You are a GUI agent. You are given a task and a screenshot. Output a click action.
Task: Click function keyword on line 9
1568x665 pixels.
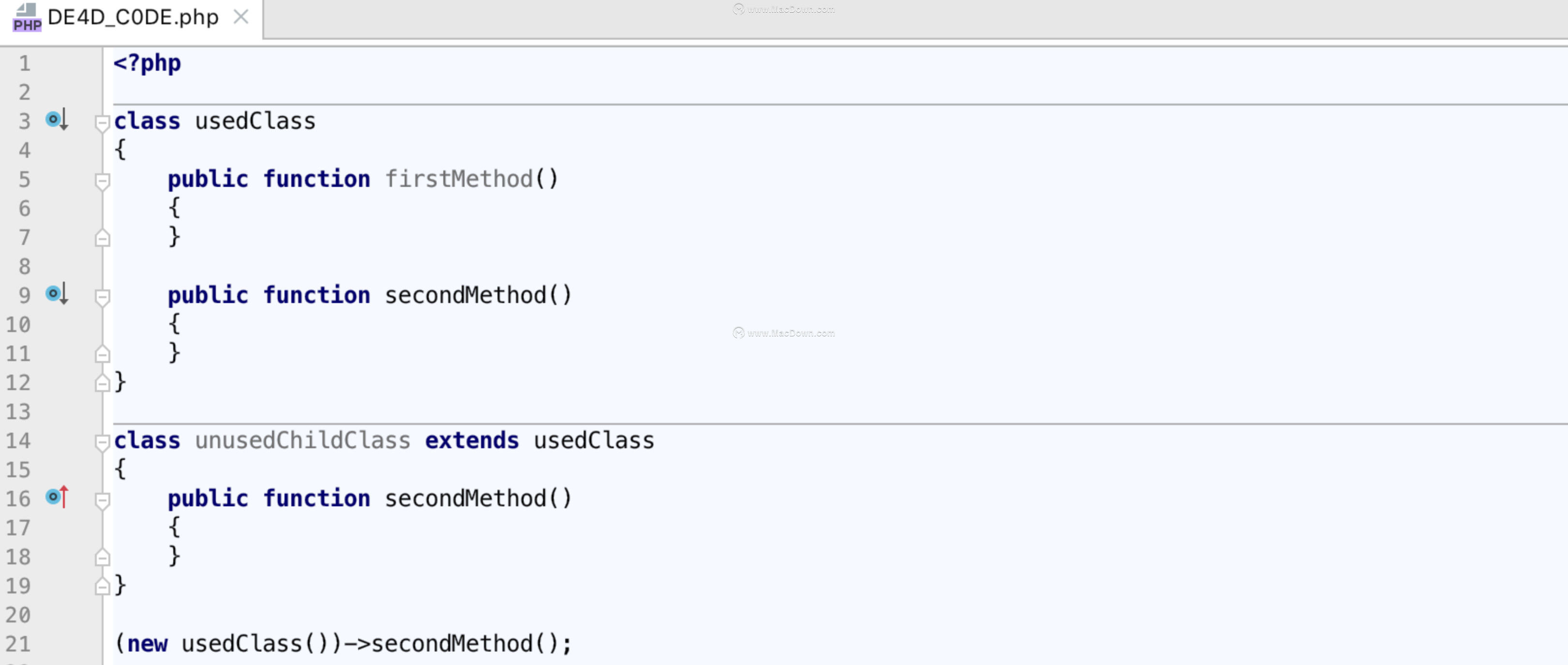pyautogui.click(x=317, y=295)
